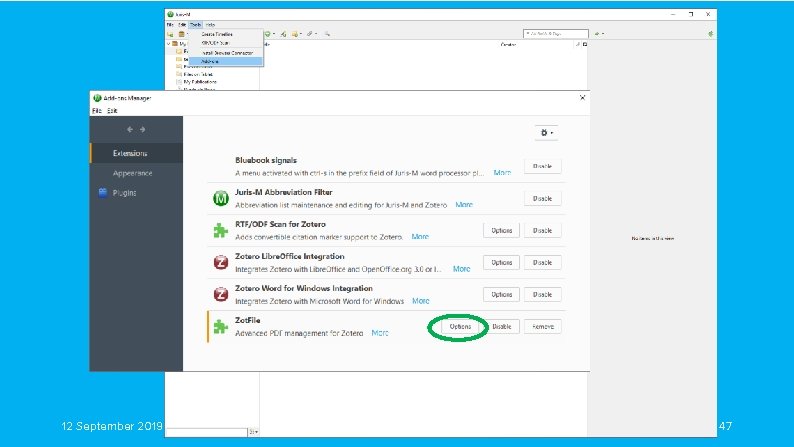Choose Install Browser Connector menu entry

pyautogui.click(x=226, y=53)
